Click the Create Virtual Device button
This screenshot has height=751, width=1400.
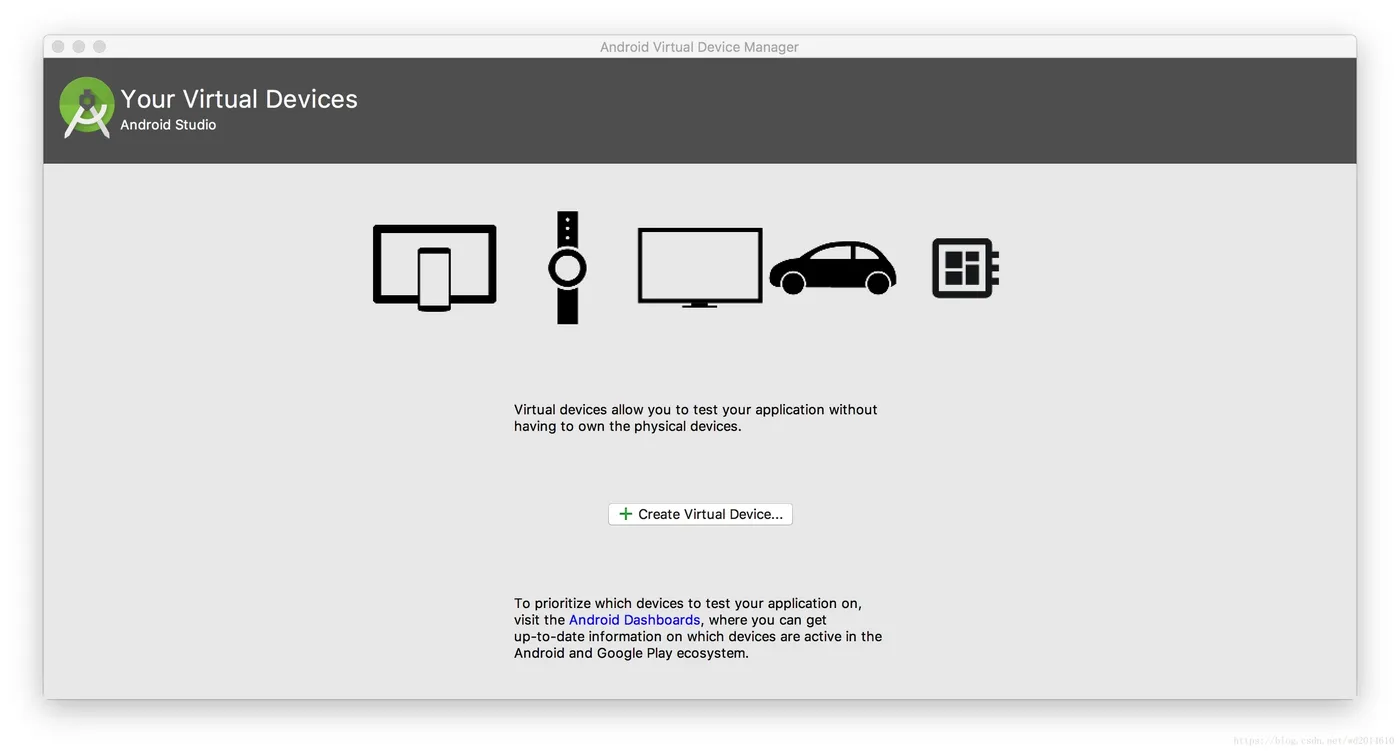point(700,514)
